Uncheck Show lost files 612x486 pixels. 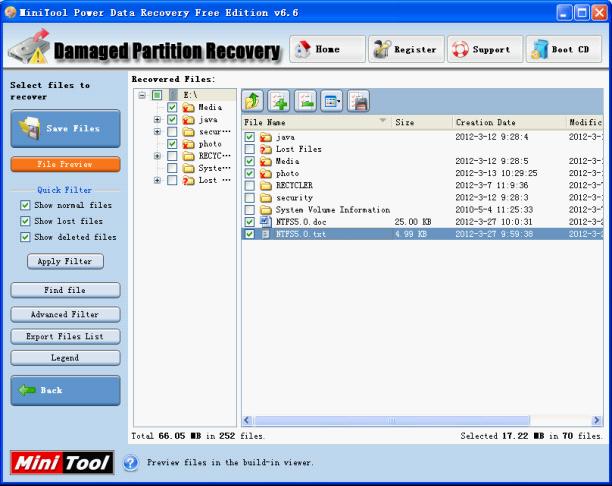coord(25,221)
